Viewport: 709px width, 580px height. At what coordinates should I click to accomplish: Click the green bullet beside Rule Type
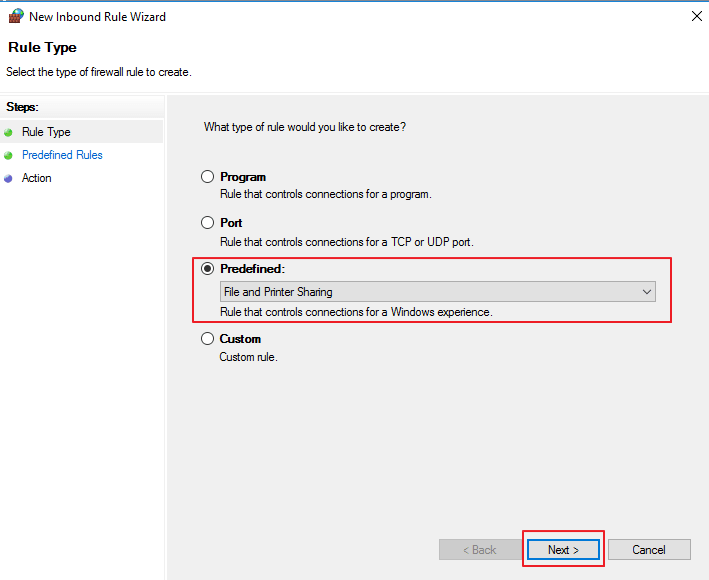coord(9,132)
